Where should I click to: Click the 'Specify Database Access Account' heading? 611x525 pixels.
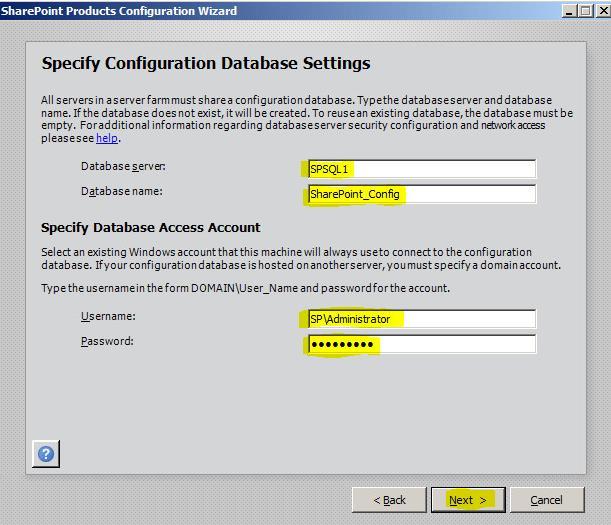[151, 228]
